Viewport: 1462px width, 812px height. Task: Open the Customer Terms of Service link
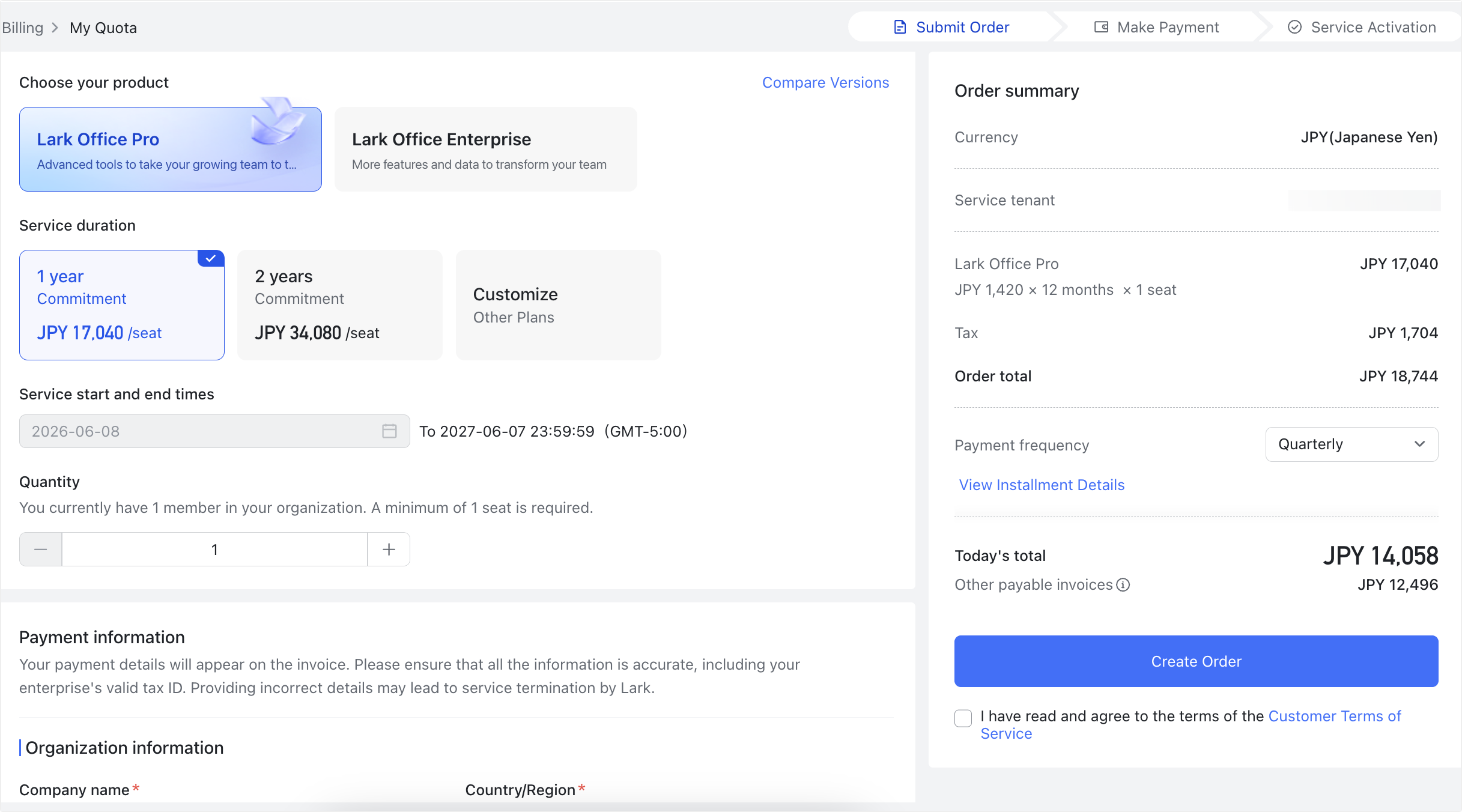coord(1334,716)
